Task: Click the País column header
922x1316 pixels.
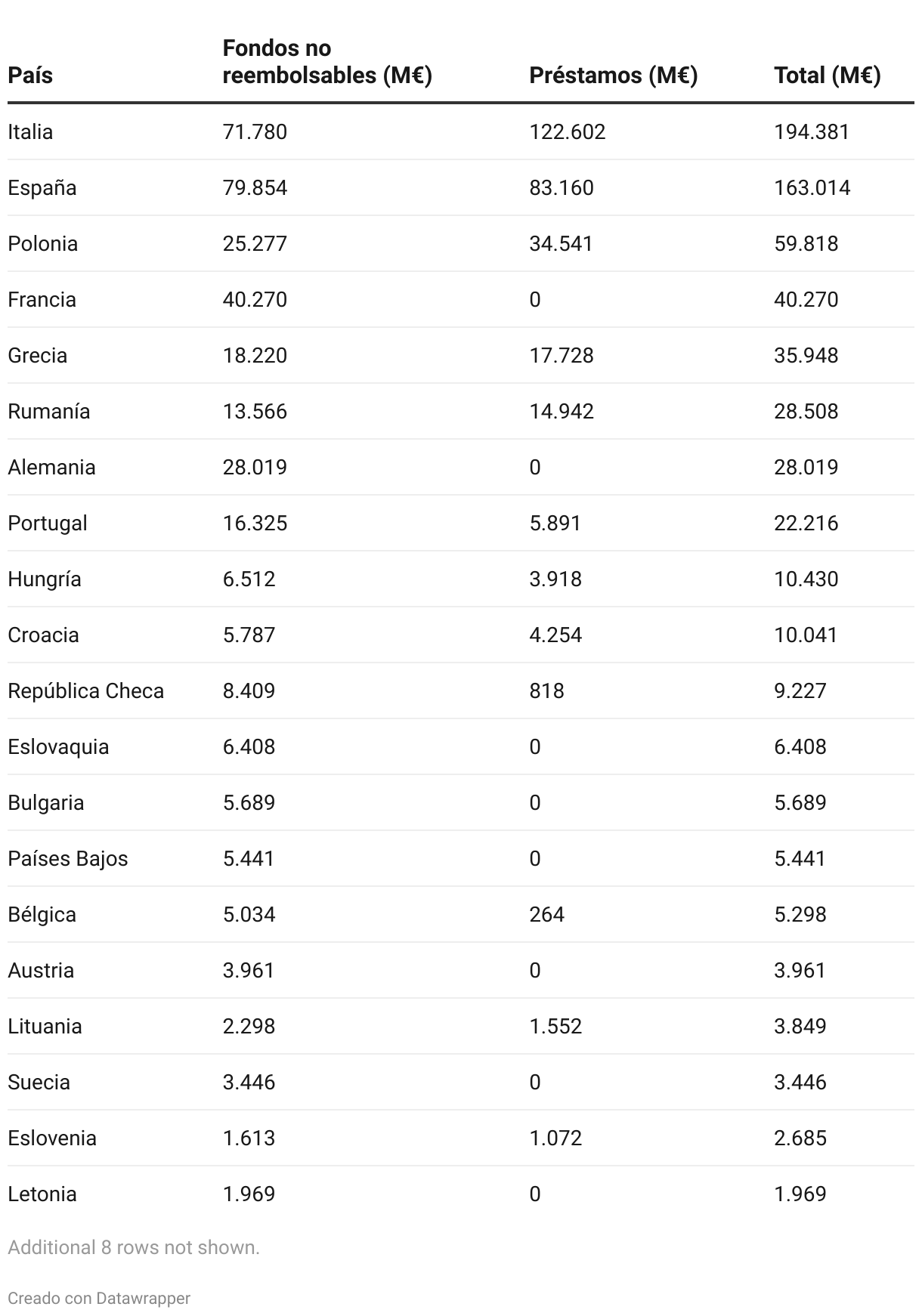Action: pyautogui.click(x=30, y=76)
